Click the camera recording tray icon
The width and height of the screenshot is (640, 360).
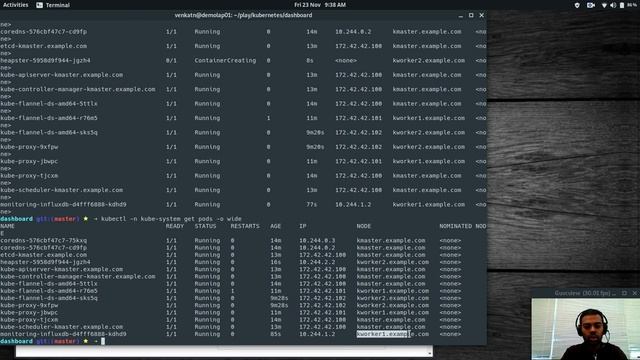coord(591,5)
